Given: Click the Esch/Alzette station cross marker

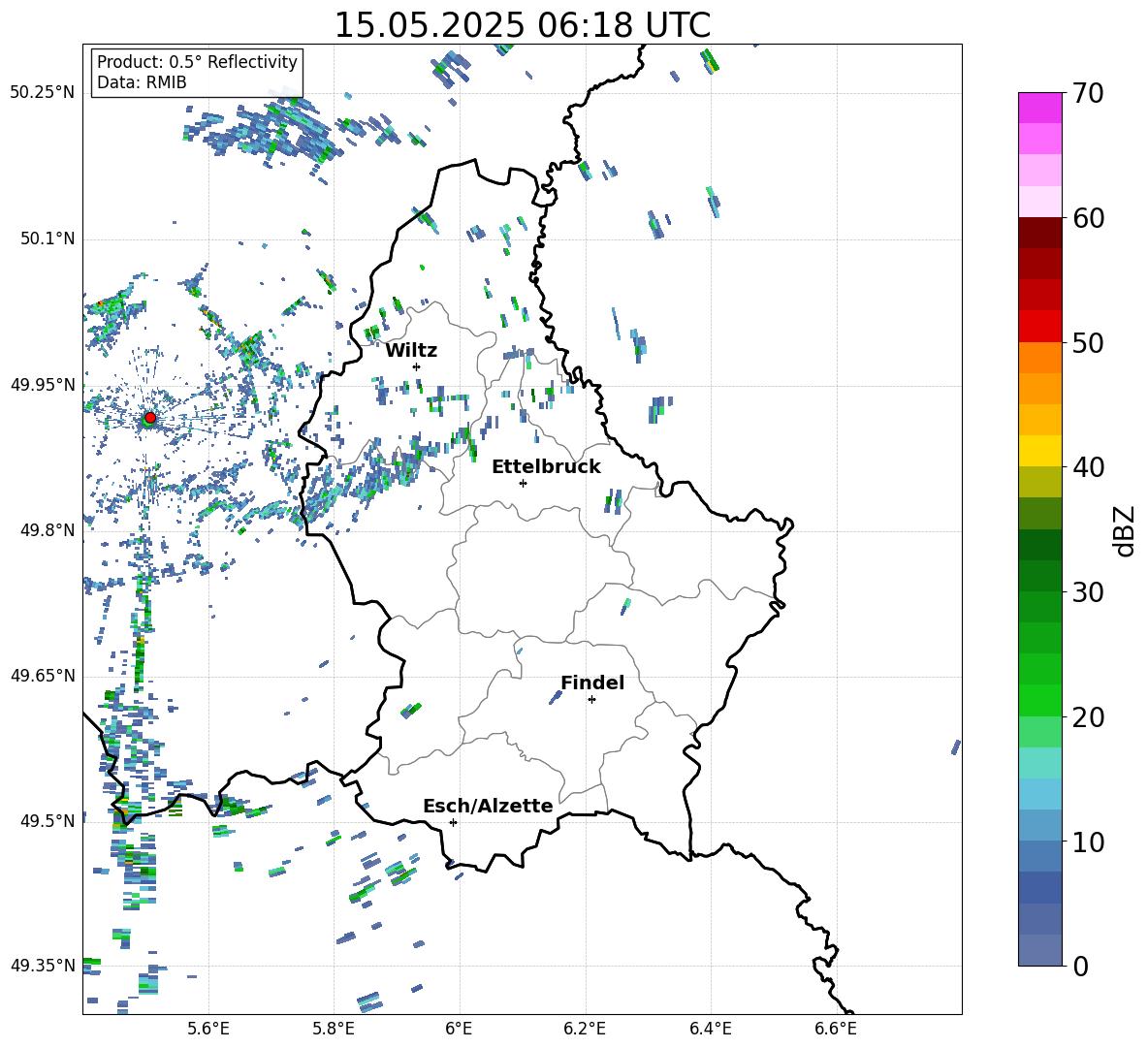Looking at the screenshot, I should click(x=453, y=822).
